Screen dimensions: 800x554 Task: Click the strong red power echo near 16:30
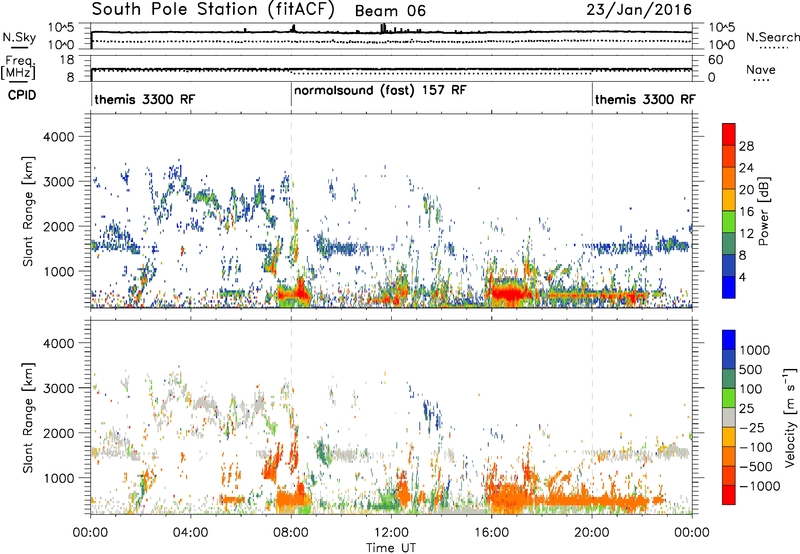click(508, 294)
